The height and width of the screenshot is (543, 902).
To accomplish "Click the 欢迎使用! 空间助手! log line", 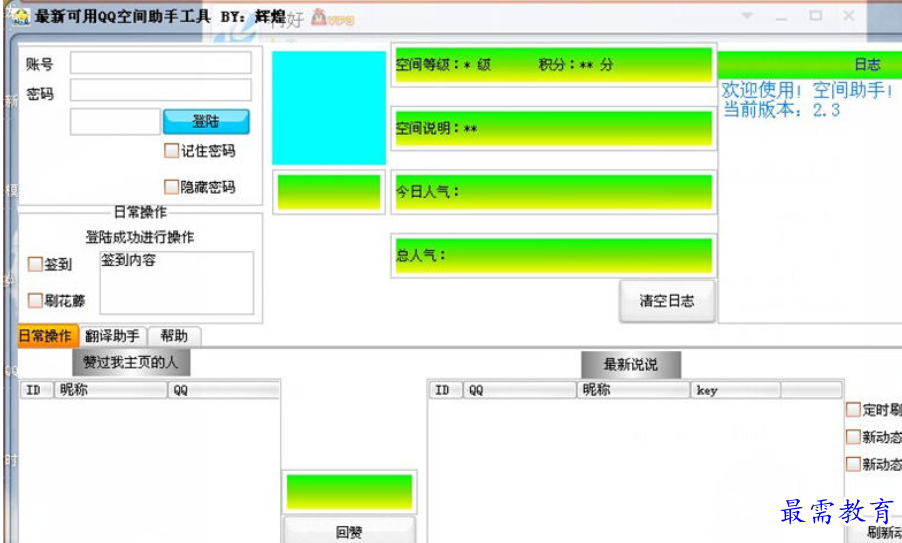I will tap(807, 90).
